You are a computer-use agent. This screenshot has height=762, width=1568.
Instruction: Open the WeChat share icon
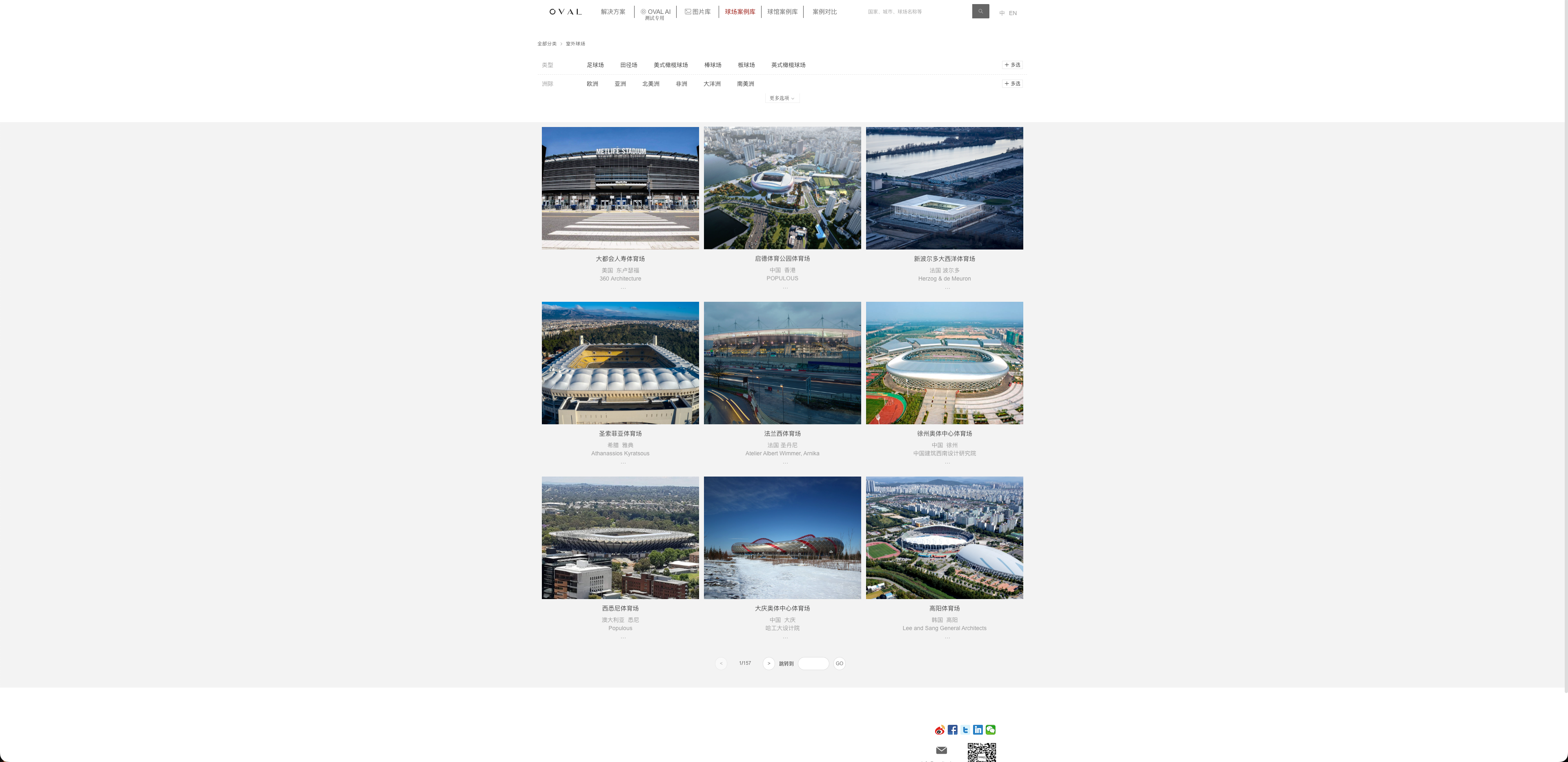point(990,730)
